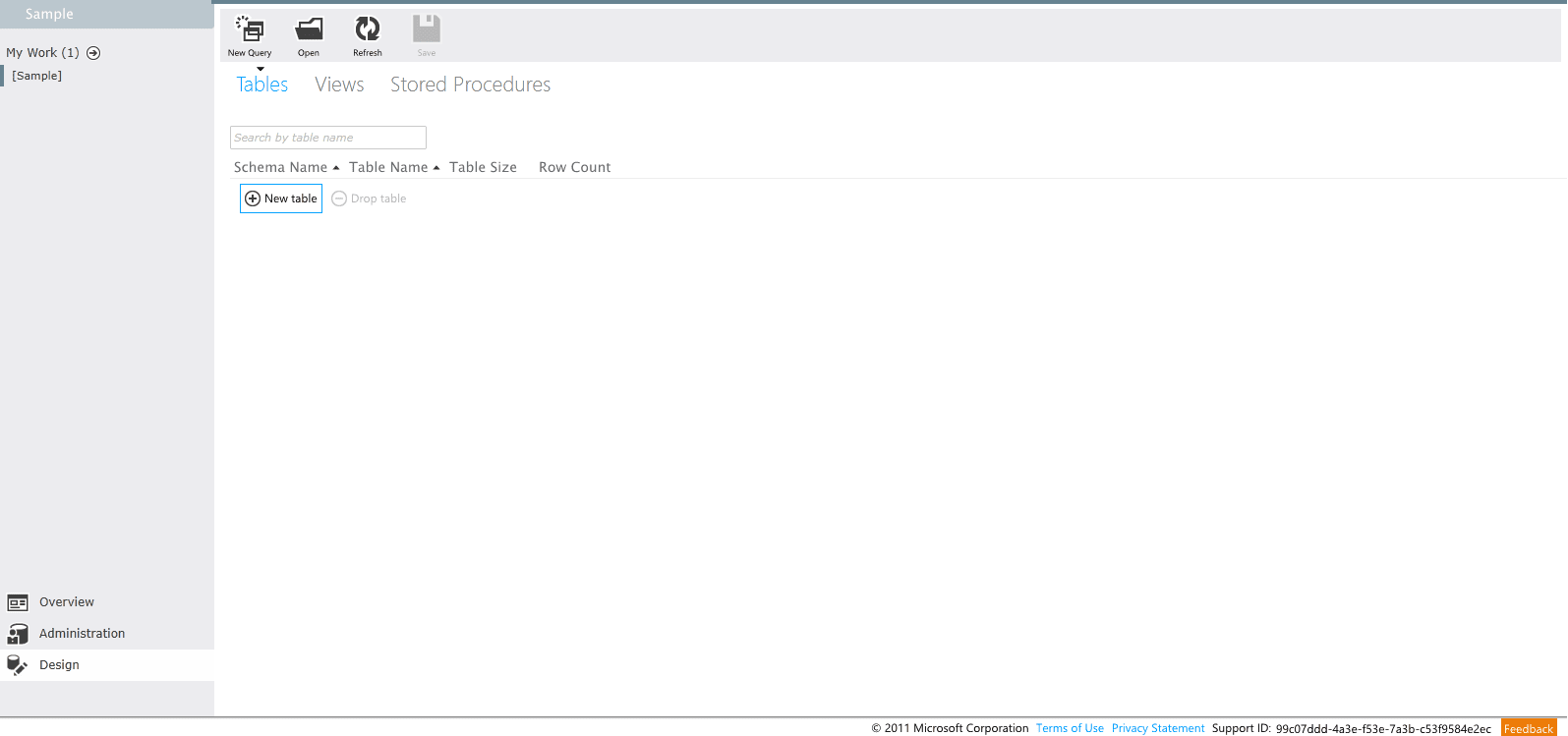This screenshot has width=1568, height=736.
Task: Open the Terms of Use link
Action: point(1070,728)
